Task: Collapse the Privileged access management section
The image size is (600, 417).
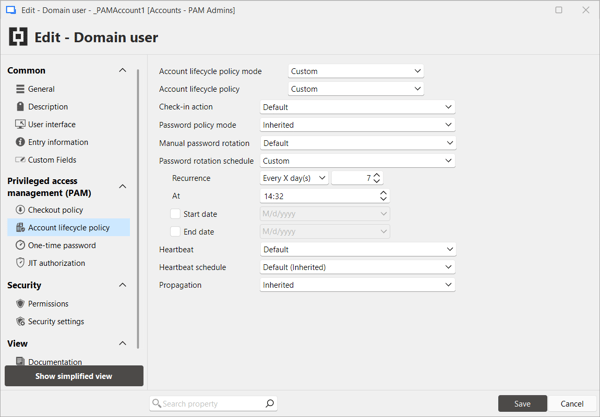Action: 122,187
